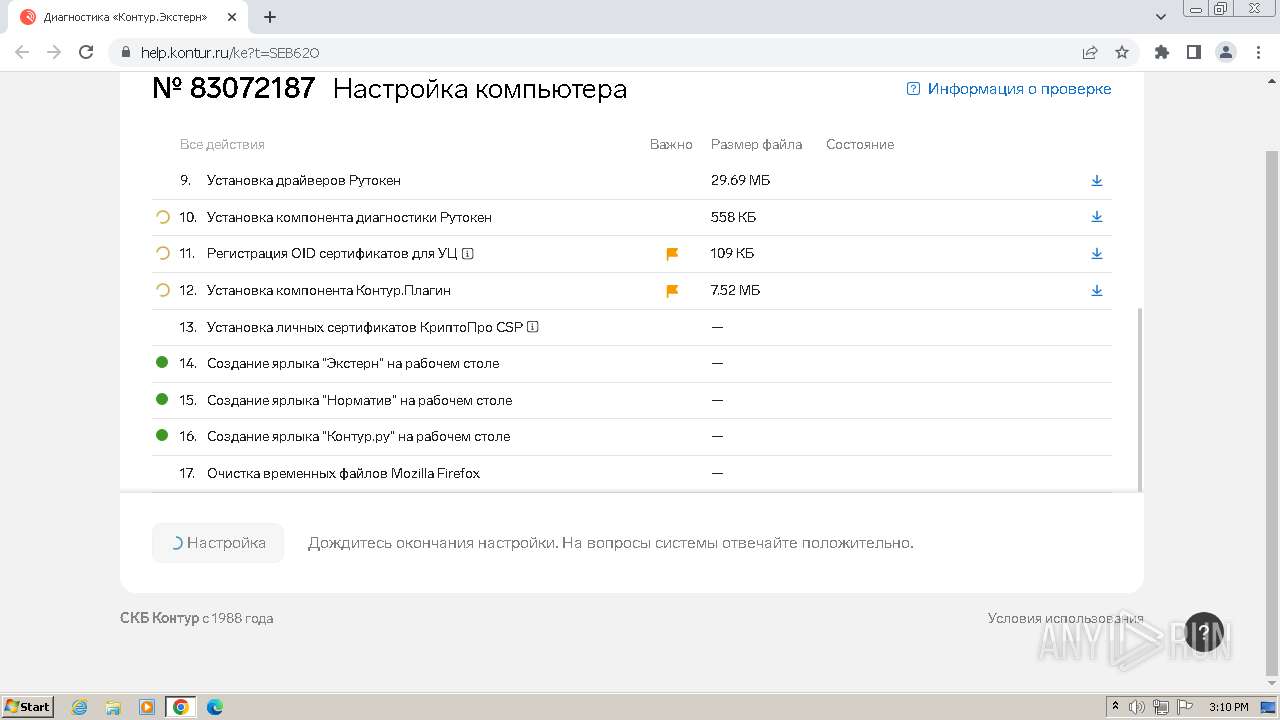This screenshot has height=720, width=1280.
Task: Expand the tab search dropdown arrow
Action: [x=1161, y=17]
